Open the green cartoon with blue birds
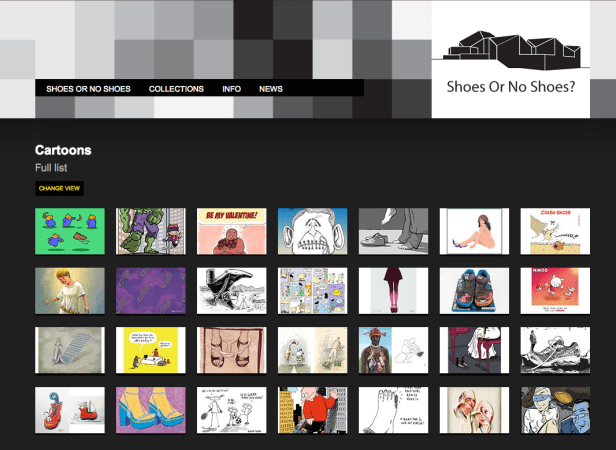616x450 pixels. (x=70, y=231)
